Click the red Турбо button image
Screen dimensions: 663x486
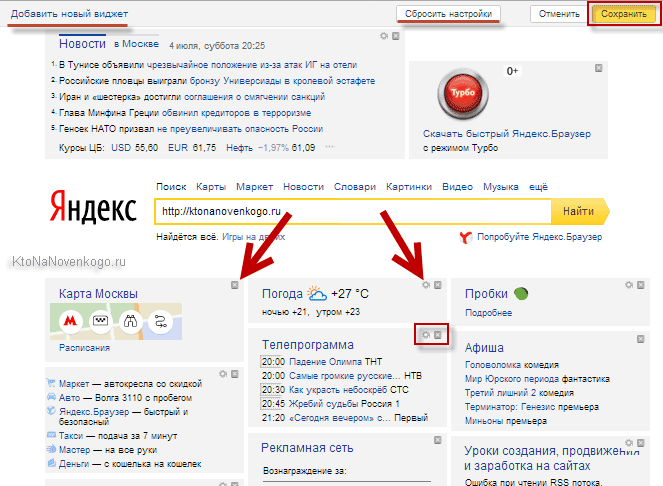tap(461, 95)
